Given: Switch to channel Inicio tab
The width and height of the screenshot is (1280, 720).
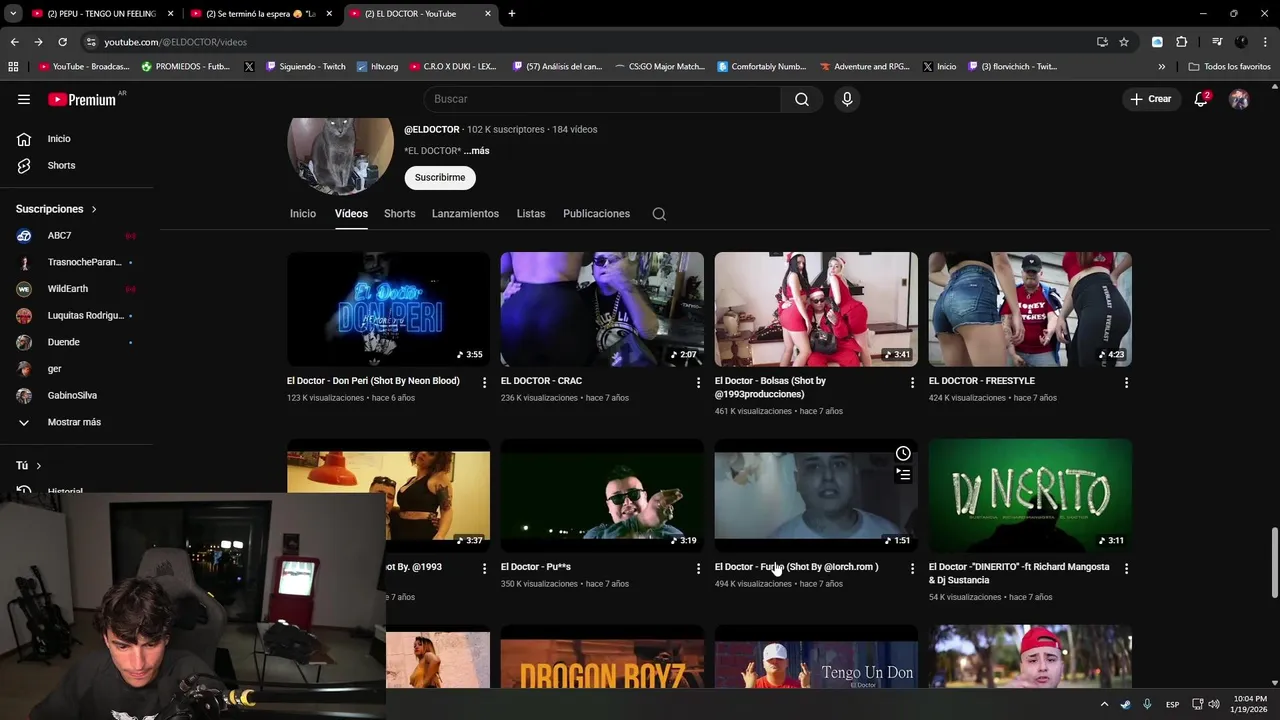Looking at the screenshot, I should click(303, 214).
